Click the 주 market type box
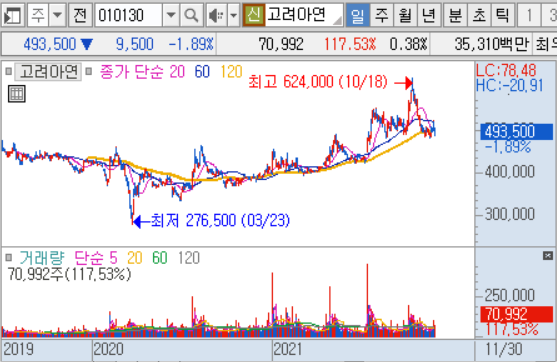Screen dimensions: 557x362 pyautogui.click(x=38, y=15)
